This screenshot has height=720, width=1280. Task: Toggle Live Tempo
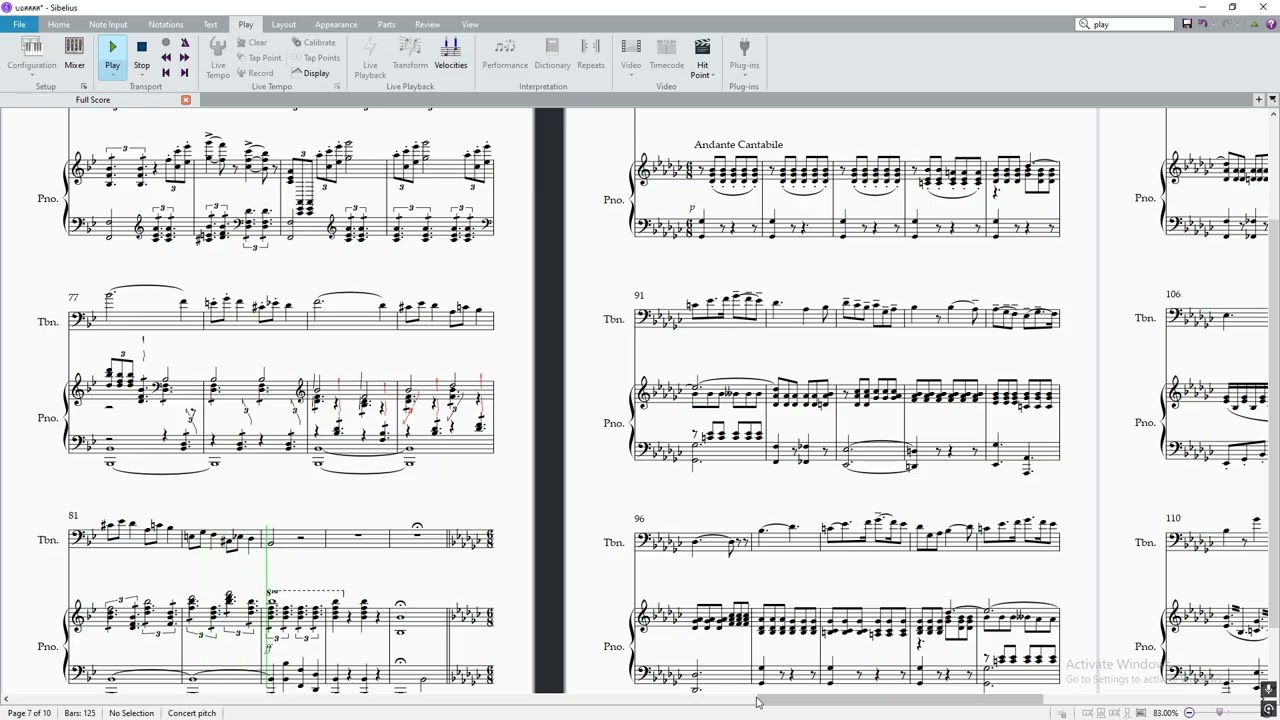click(x=217, y=57)
